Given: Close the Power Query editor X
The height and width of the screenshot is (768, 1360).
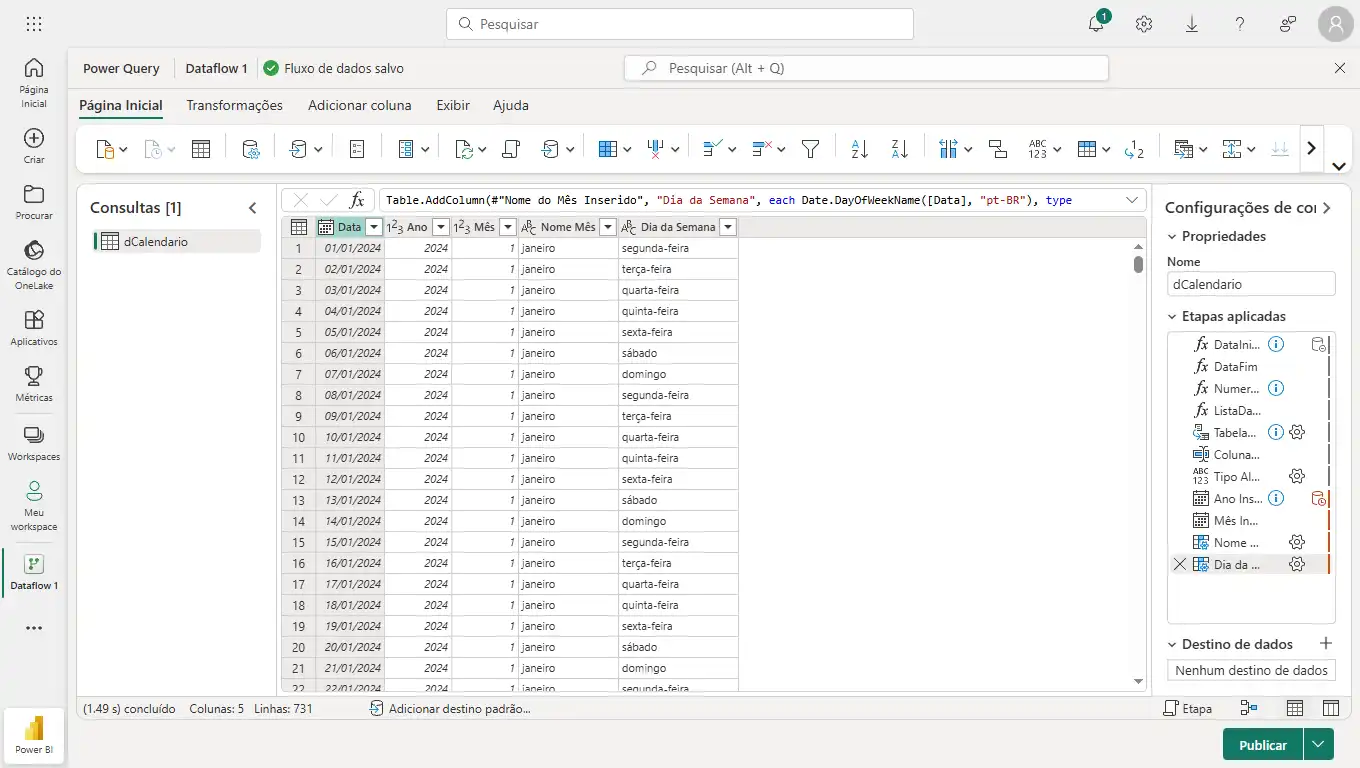Looking at the screenshot, I should (1340, 68).
